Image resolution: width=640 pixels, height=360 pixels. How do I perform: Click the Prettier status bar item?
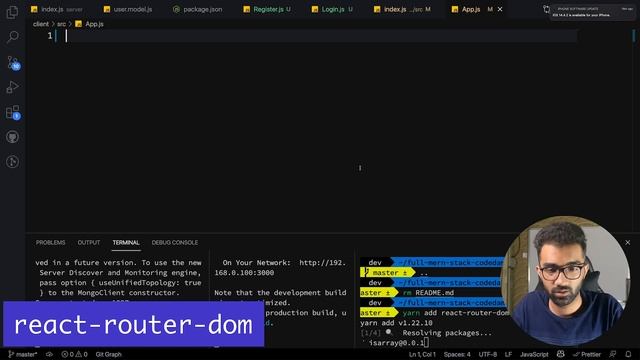(587, 354)
